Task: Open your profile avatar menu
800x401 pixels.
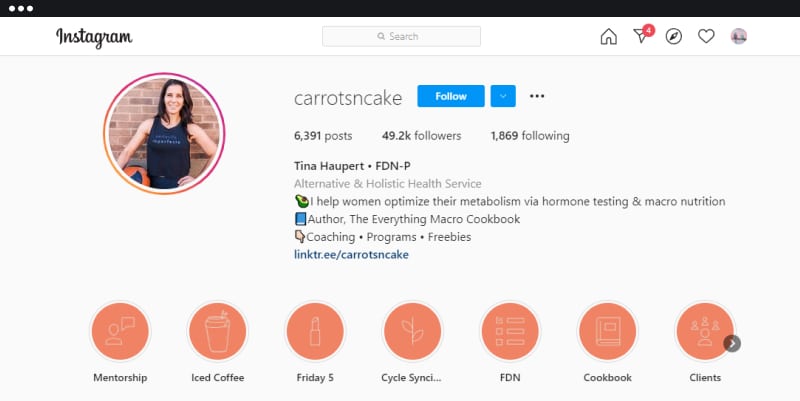Action: (739, 36)
